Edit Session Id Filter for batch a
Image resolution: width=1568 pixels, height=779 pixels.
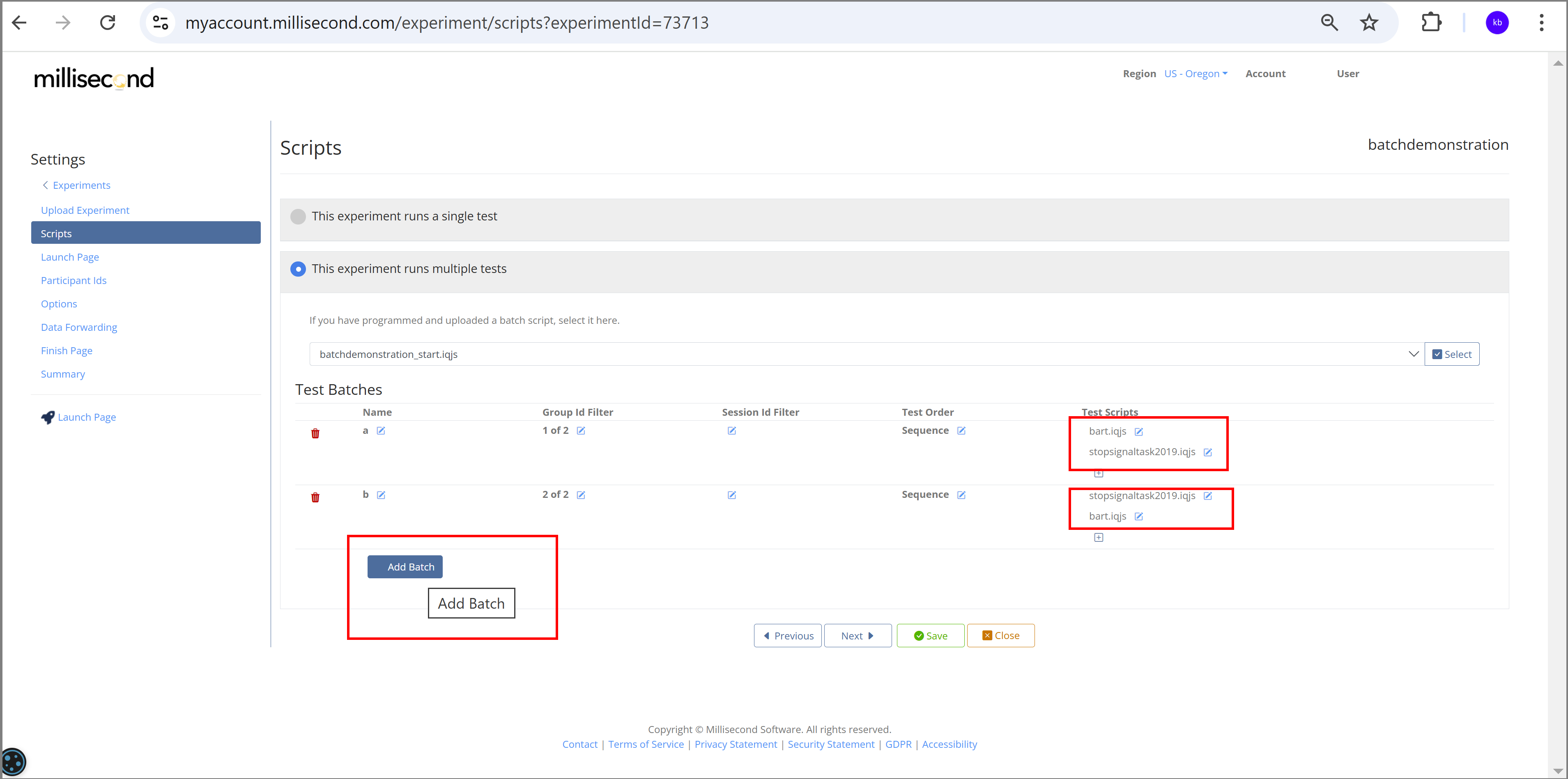732,431
